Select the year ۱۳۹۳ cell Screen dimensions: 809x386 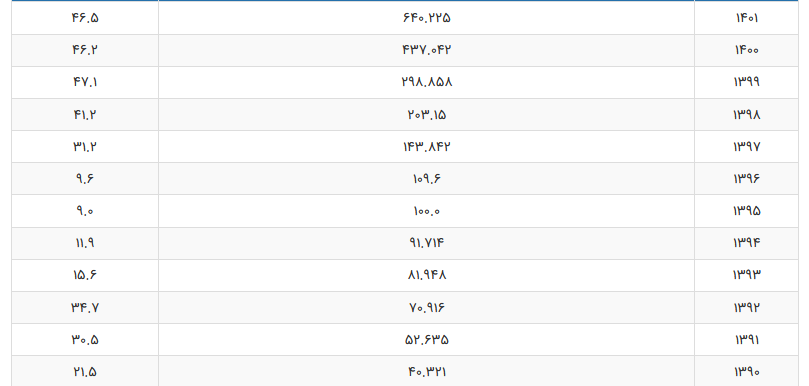747,276
